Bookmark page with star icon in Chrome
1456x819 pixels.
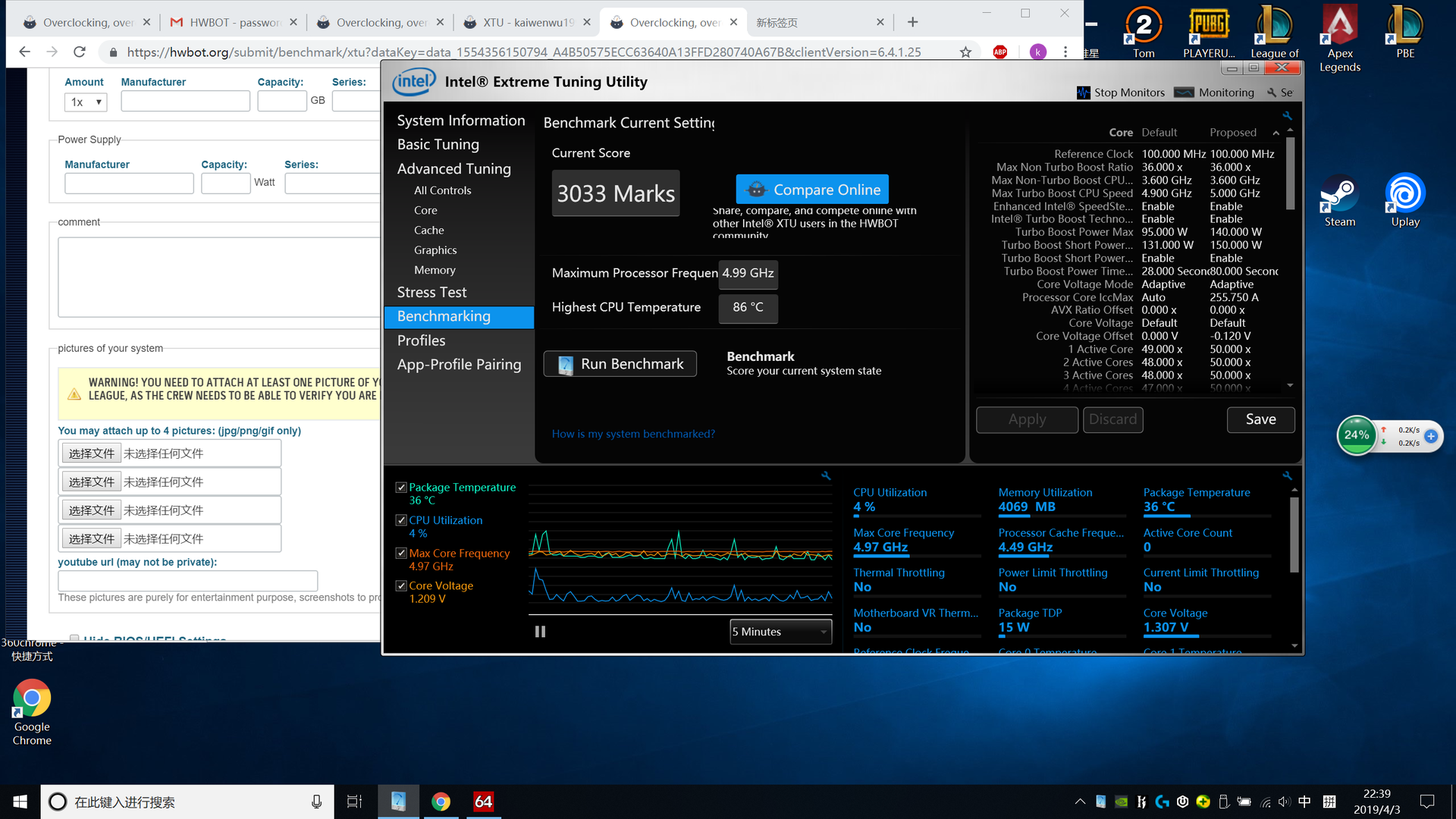pyautogui.click(x=965, y=52)
